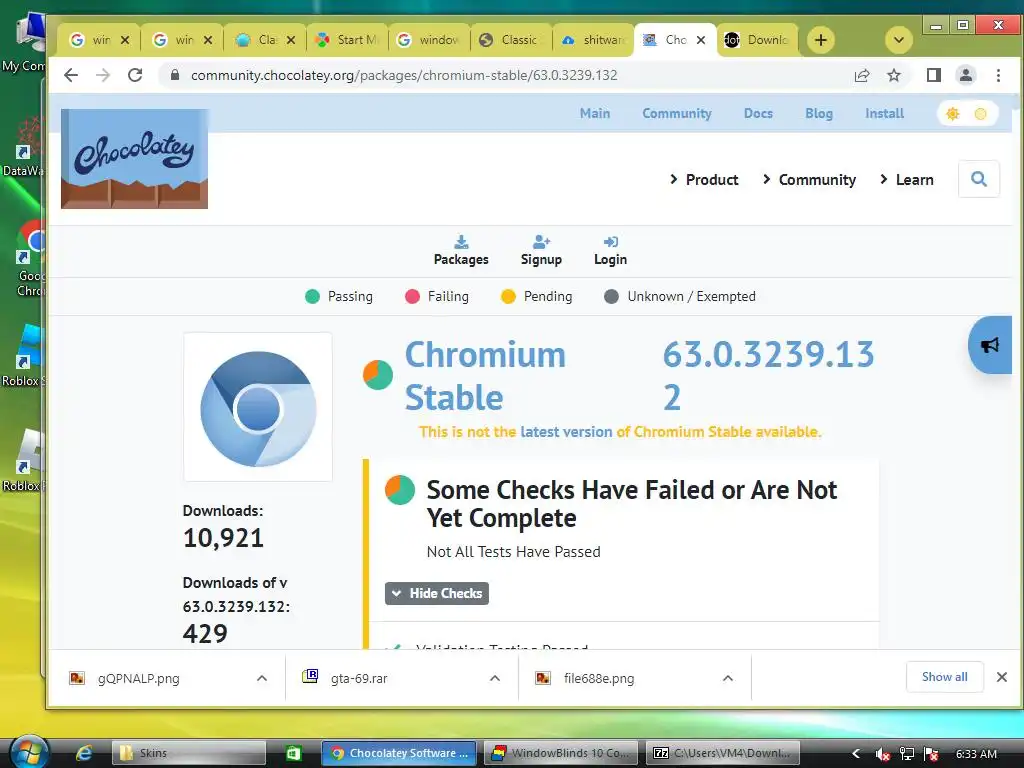Open a new tab with the plus button

pyautogui.click(x=821, y=40)
